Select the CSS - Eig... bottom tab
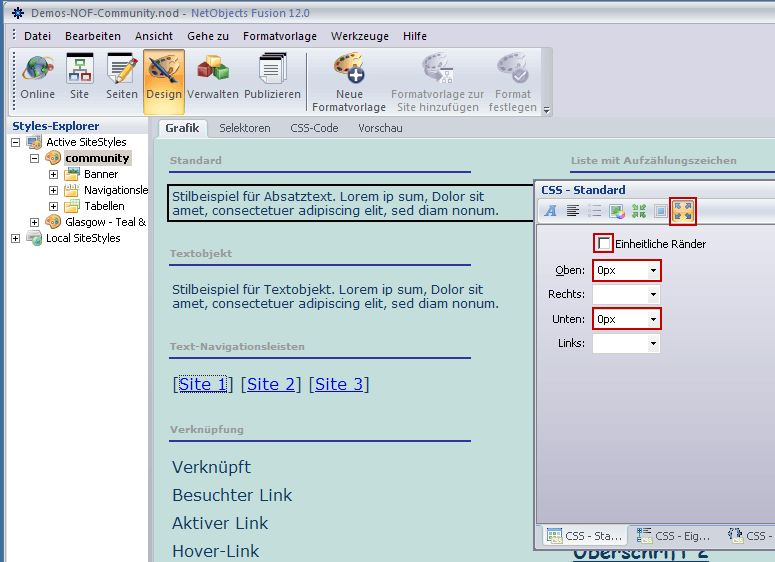Image resolution: width=775 pixels, height=562 pixels. coord(674,536)
